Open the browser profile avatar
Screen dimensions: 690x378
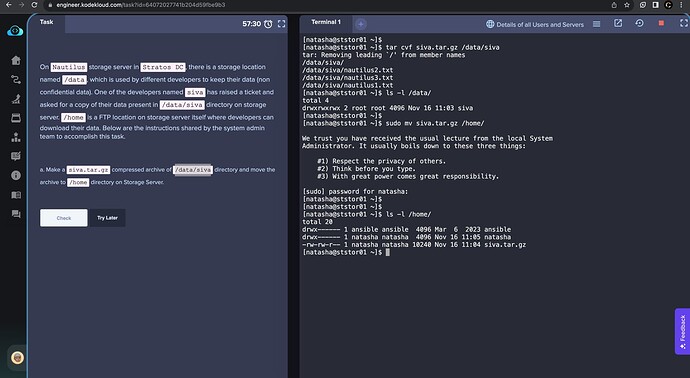pos(668,5)
